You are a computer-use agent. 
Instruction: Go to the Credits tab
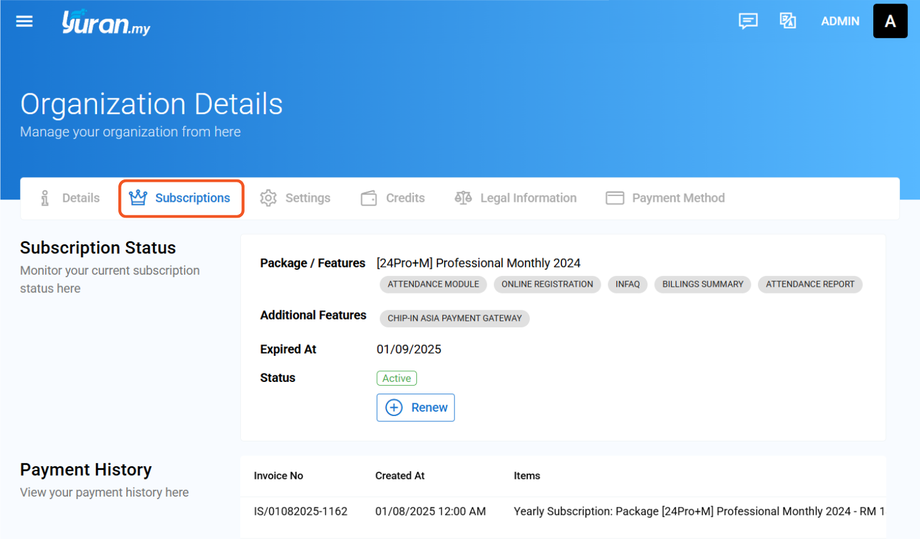pyautogui.click(x=405, y=198)
